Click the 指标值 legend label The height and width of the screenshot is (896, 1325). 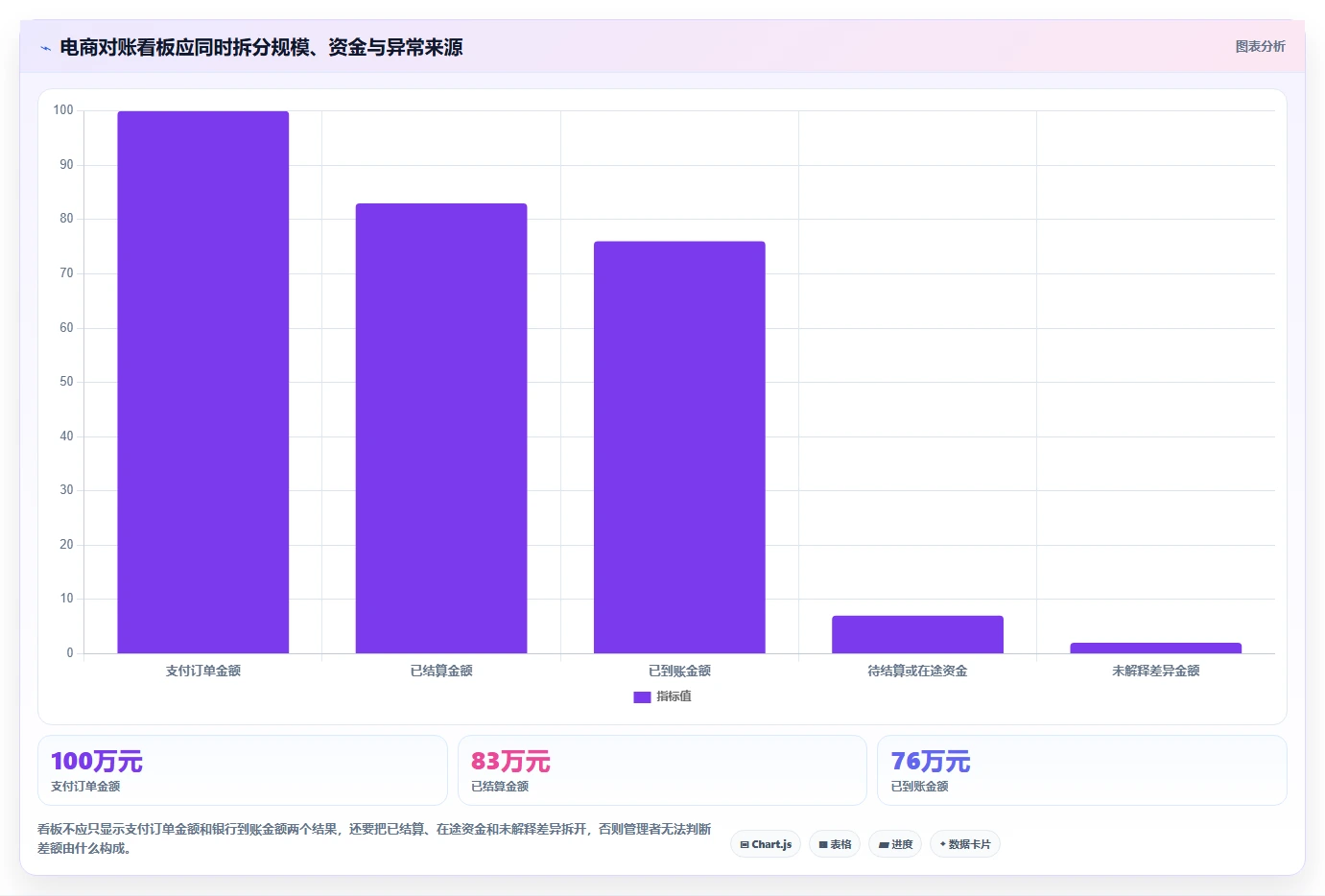click(x=674, y=696)
